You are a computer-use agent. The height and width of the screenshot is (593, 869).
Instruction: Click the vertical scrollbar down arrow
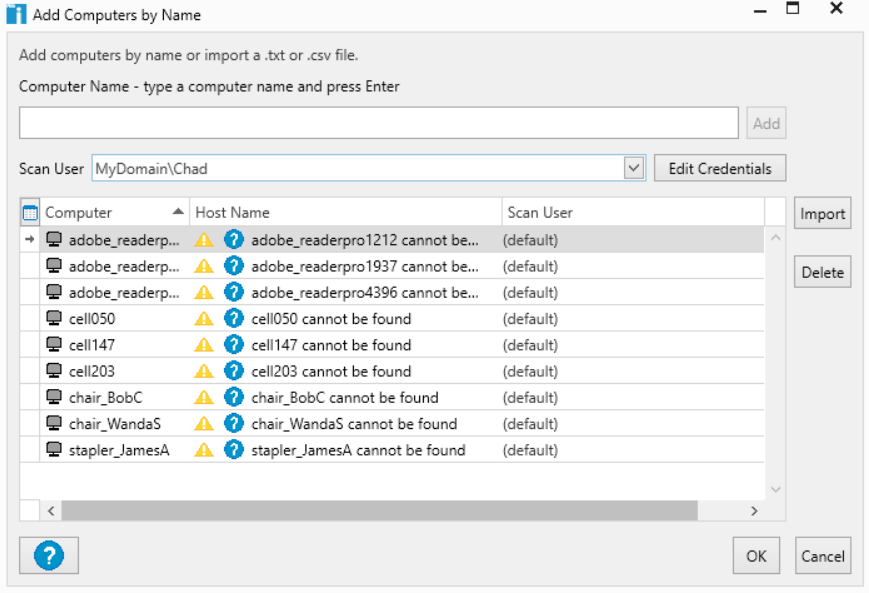point(776,489)
